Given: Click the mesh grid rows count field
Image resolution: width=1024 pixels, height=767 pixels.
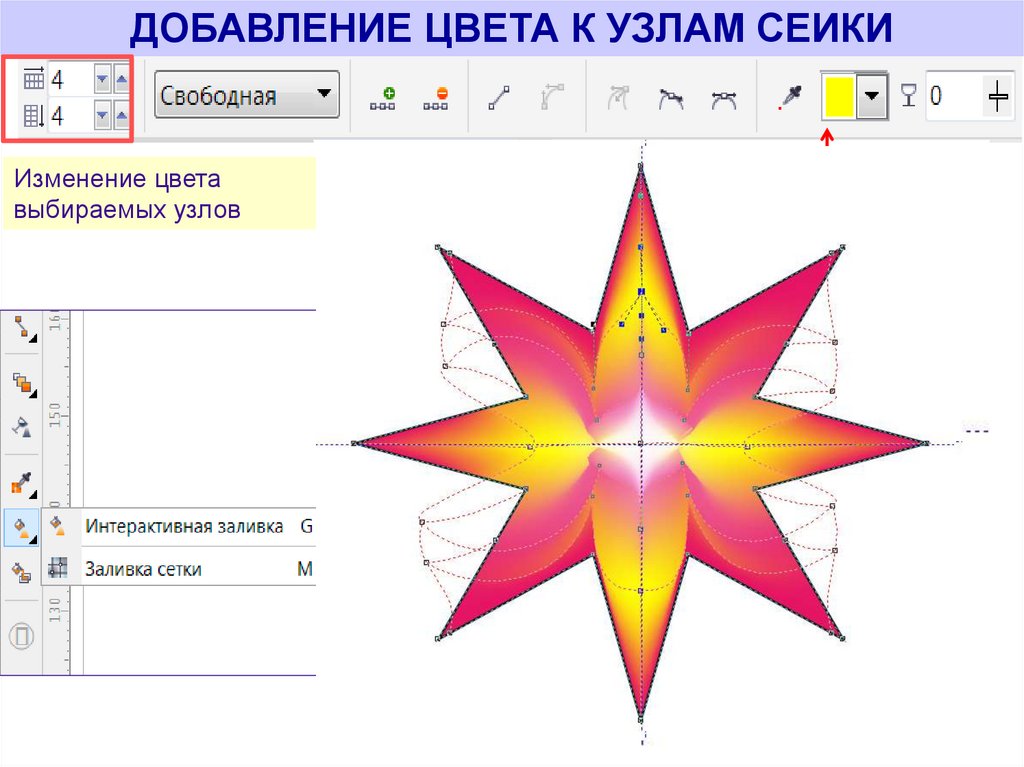Looking at the screenshot, I should pyautogui.click(x=71, y=116).
